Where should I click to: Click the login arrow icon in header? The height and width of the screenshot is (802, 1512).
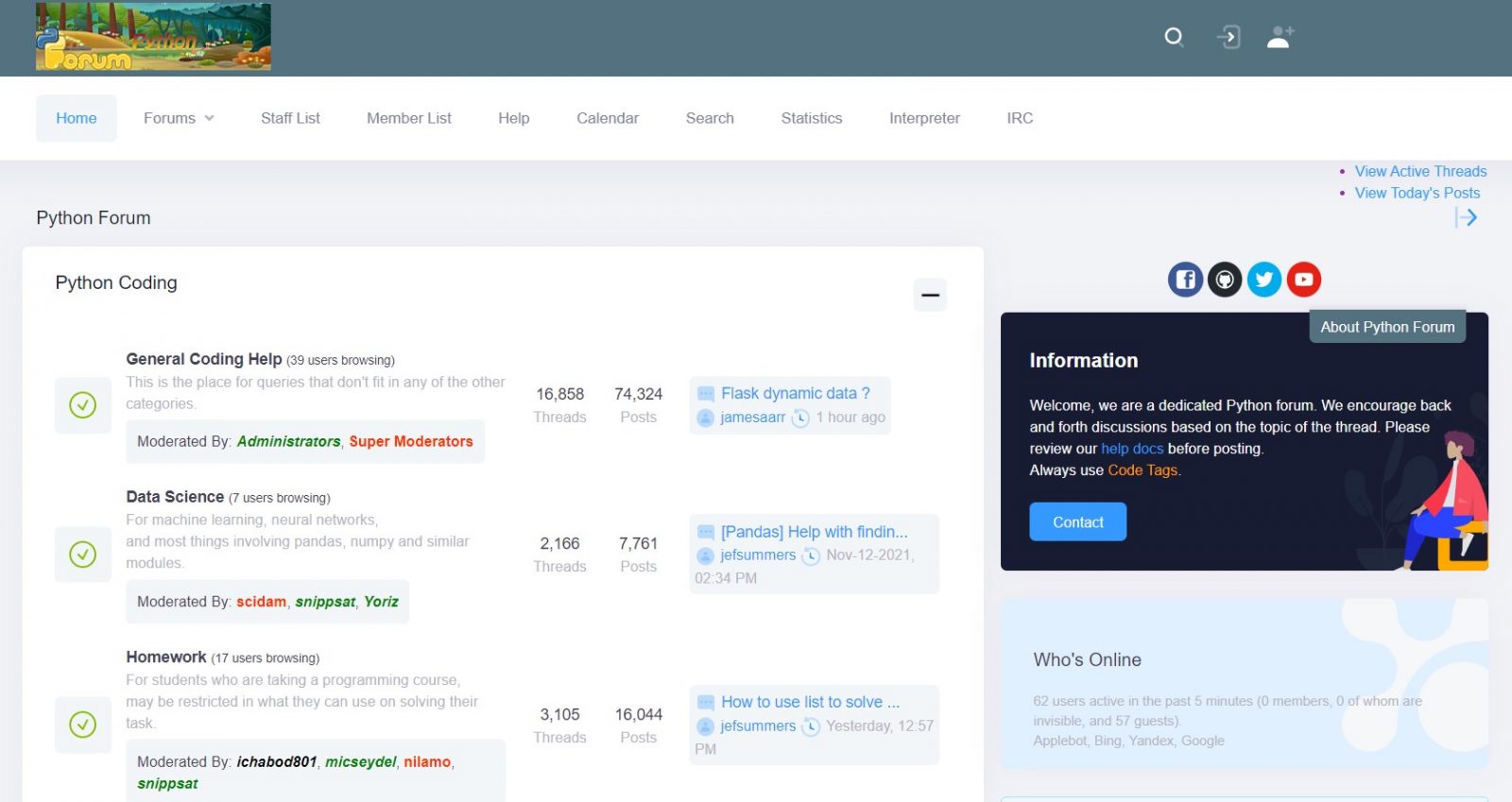[x=1228, y=37]
